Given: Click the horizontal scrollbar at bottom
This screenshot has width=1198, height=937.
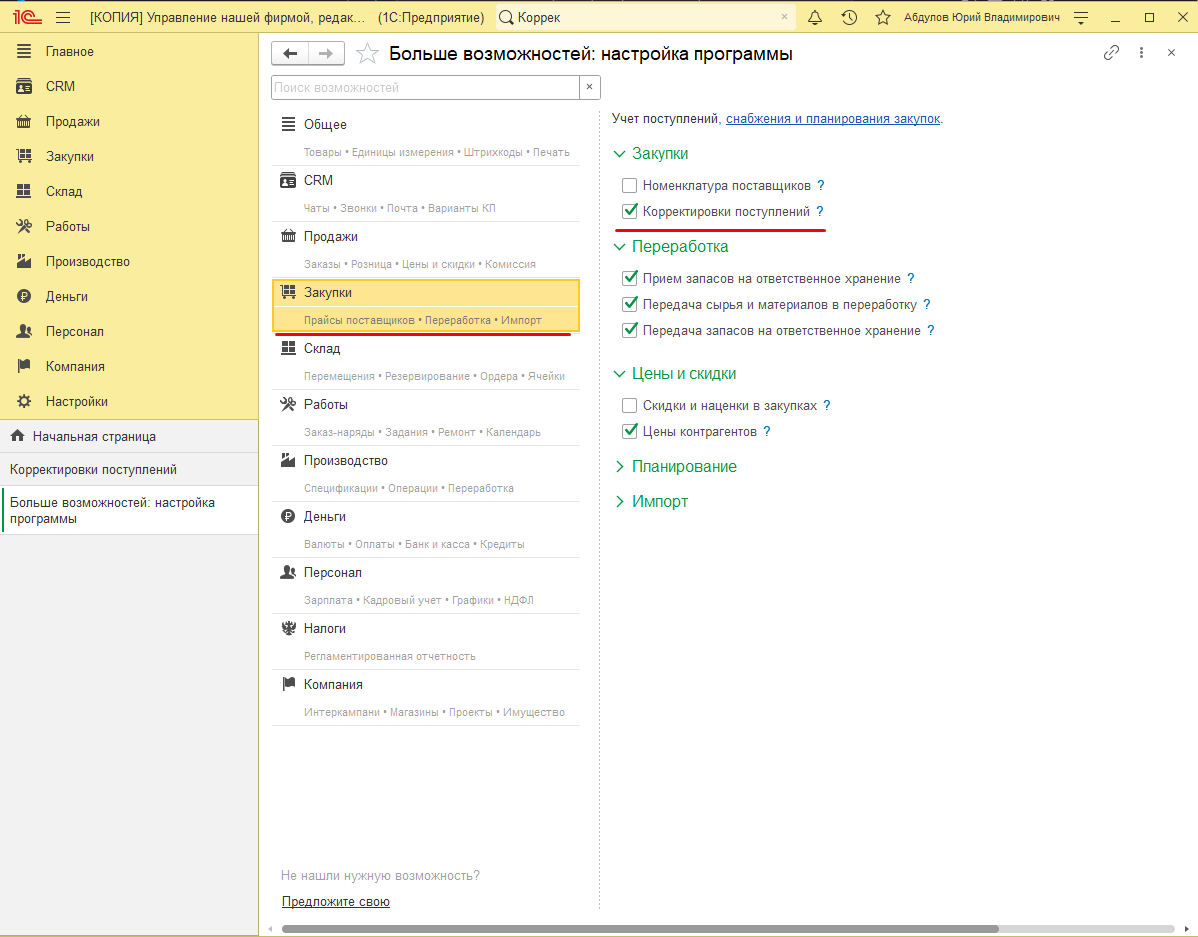Looking at the screenshot, I should coord(640,929).
